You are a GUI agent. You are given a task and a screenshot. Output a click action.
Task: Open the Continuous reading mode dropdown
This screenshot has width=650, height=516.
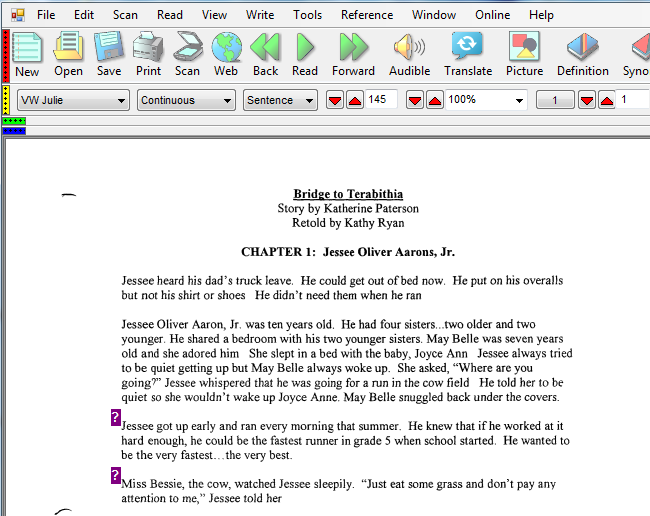(186, 100)
